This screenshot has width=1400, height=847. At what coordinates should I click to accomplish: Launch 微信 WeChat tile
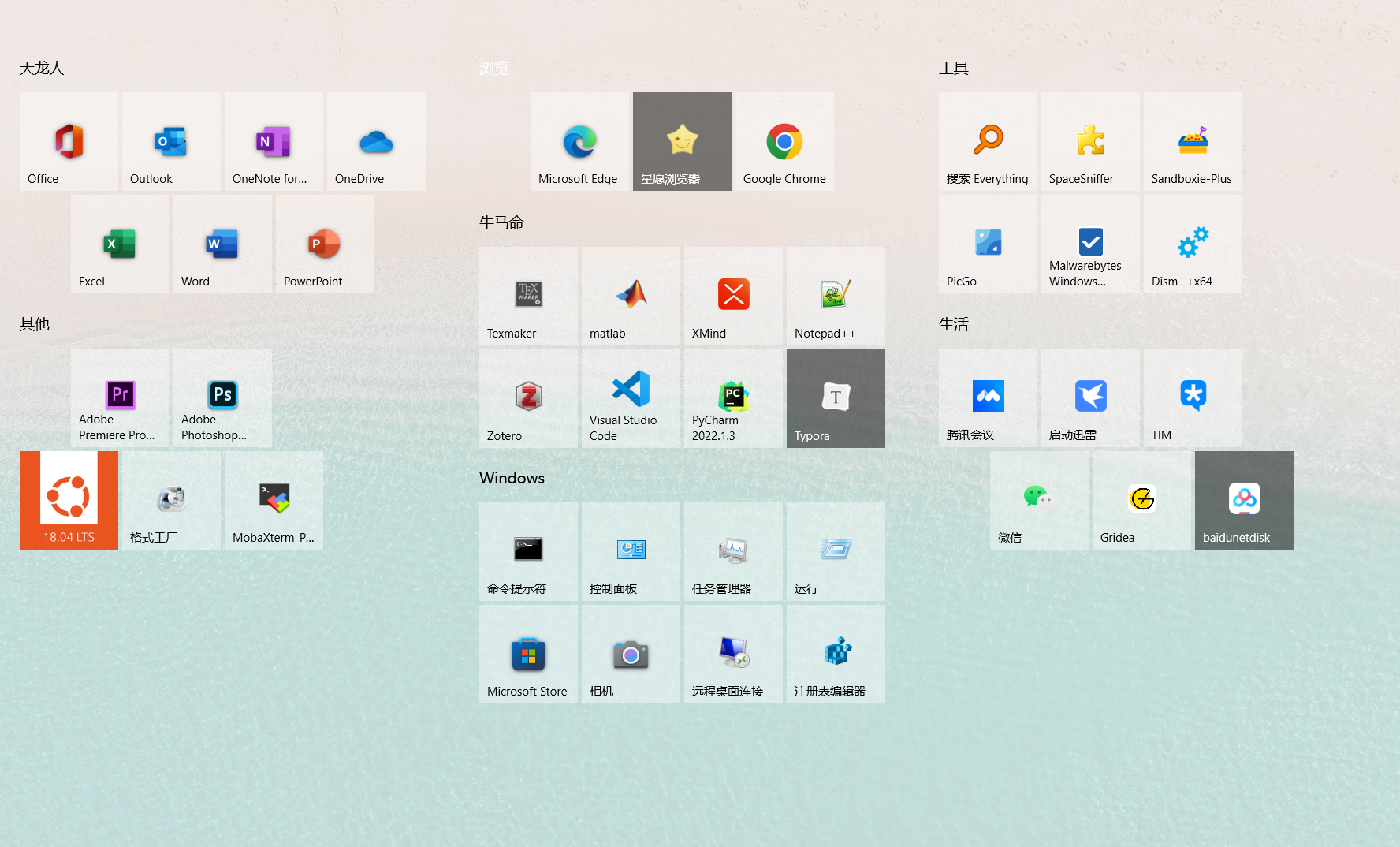[1039, 500]
